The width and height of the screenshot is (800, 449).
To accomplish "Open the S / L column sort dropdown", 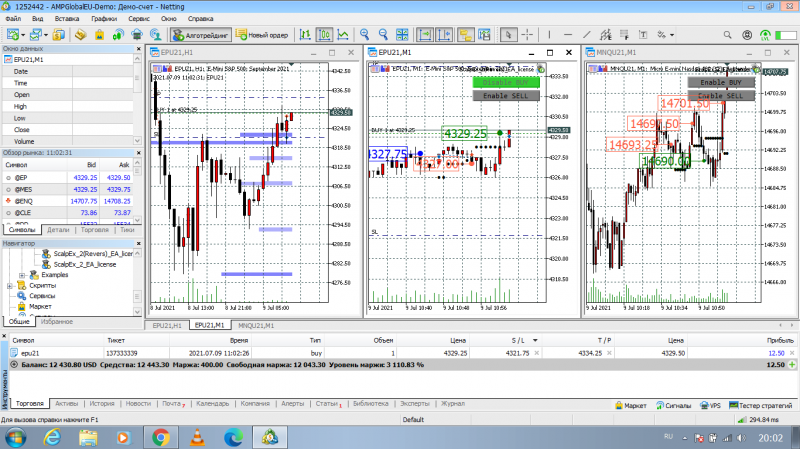I will (x=535, y=340).
